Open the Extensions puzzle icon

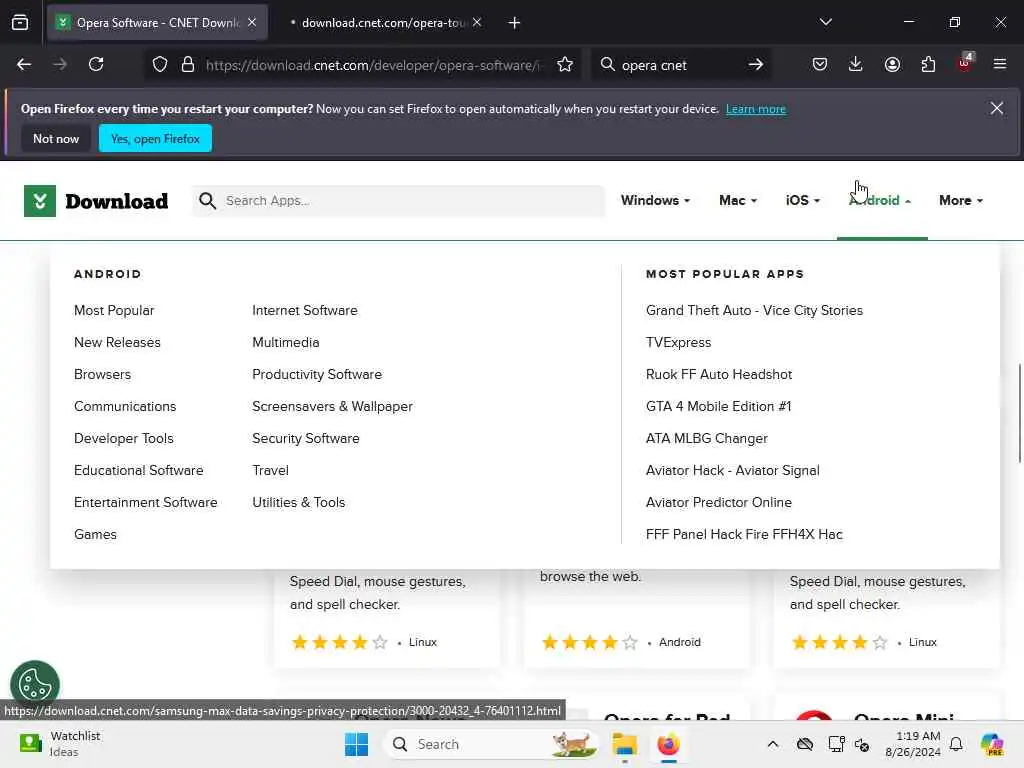pyautogui.click(x=928, y=65)
